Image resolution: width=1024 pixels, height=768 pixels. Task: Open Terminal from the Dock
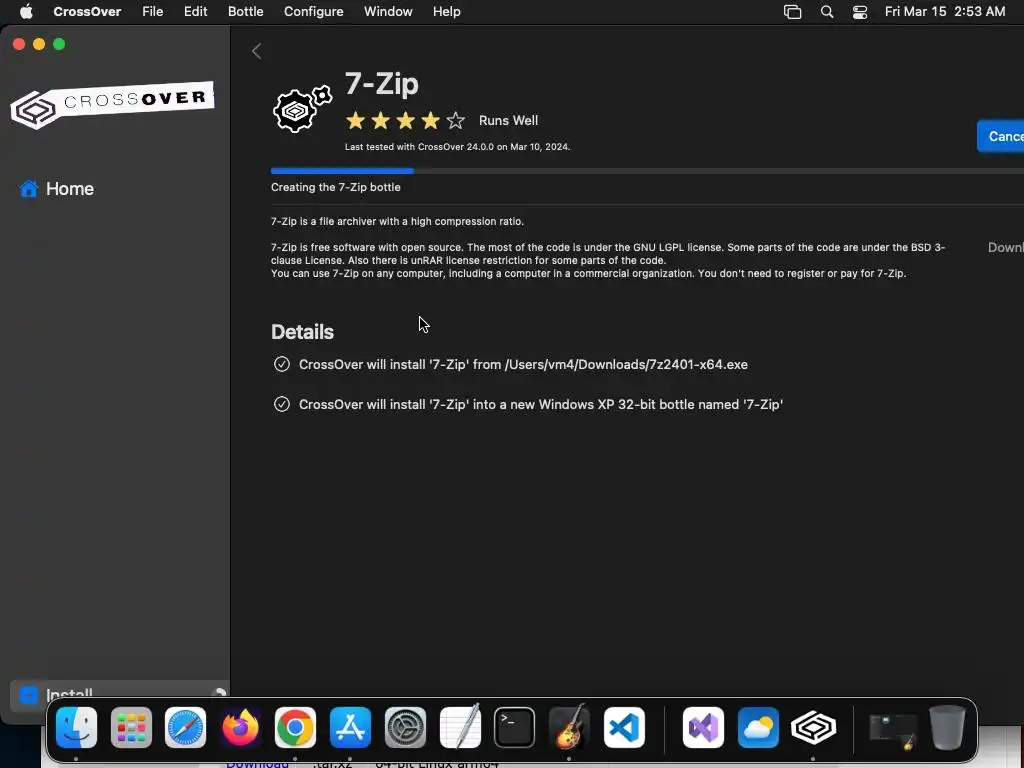[515, 727]
